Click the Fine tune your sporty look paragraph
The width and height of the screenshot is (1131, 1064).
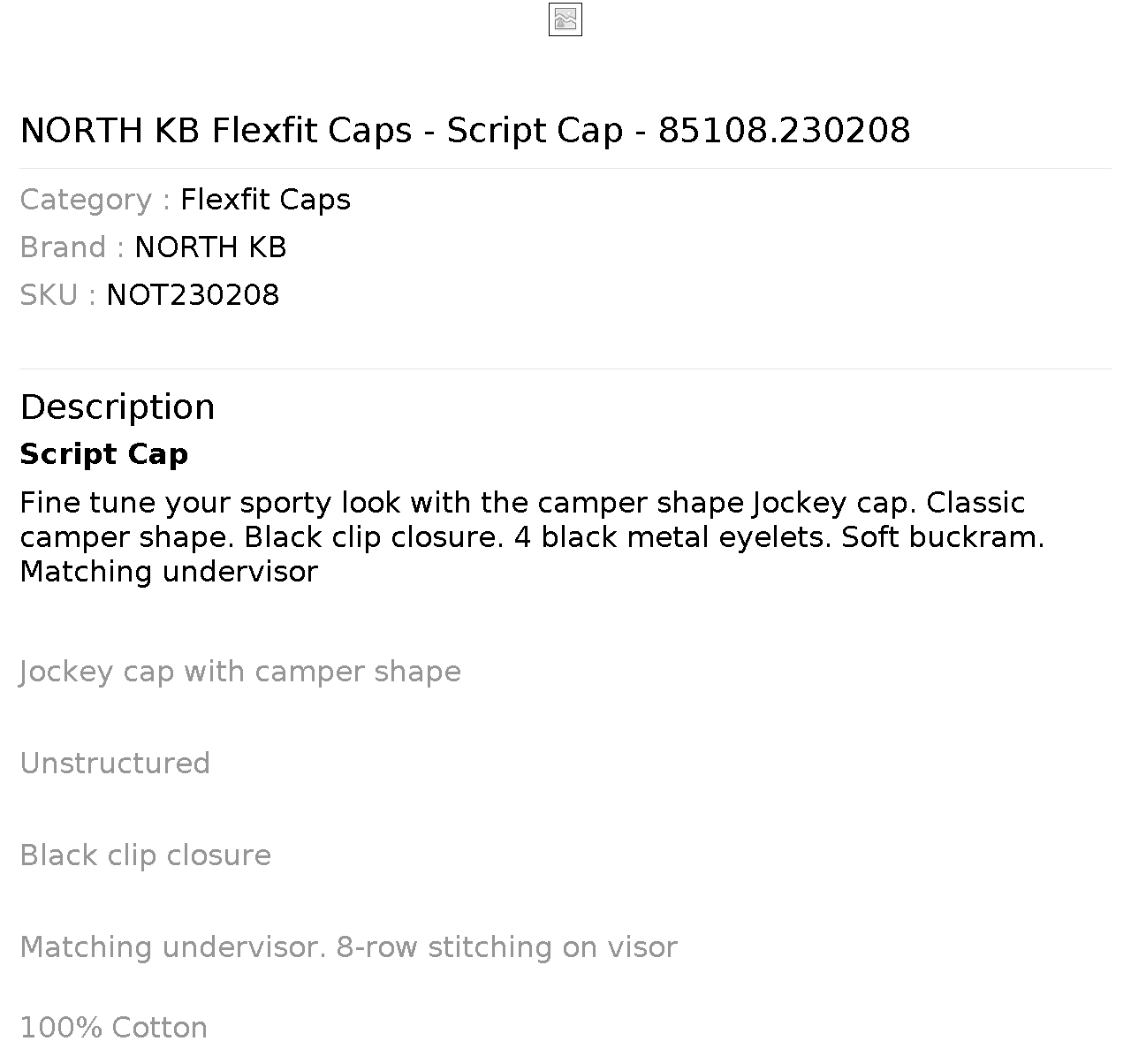532,537
